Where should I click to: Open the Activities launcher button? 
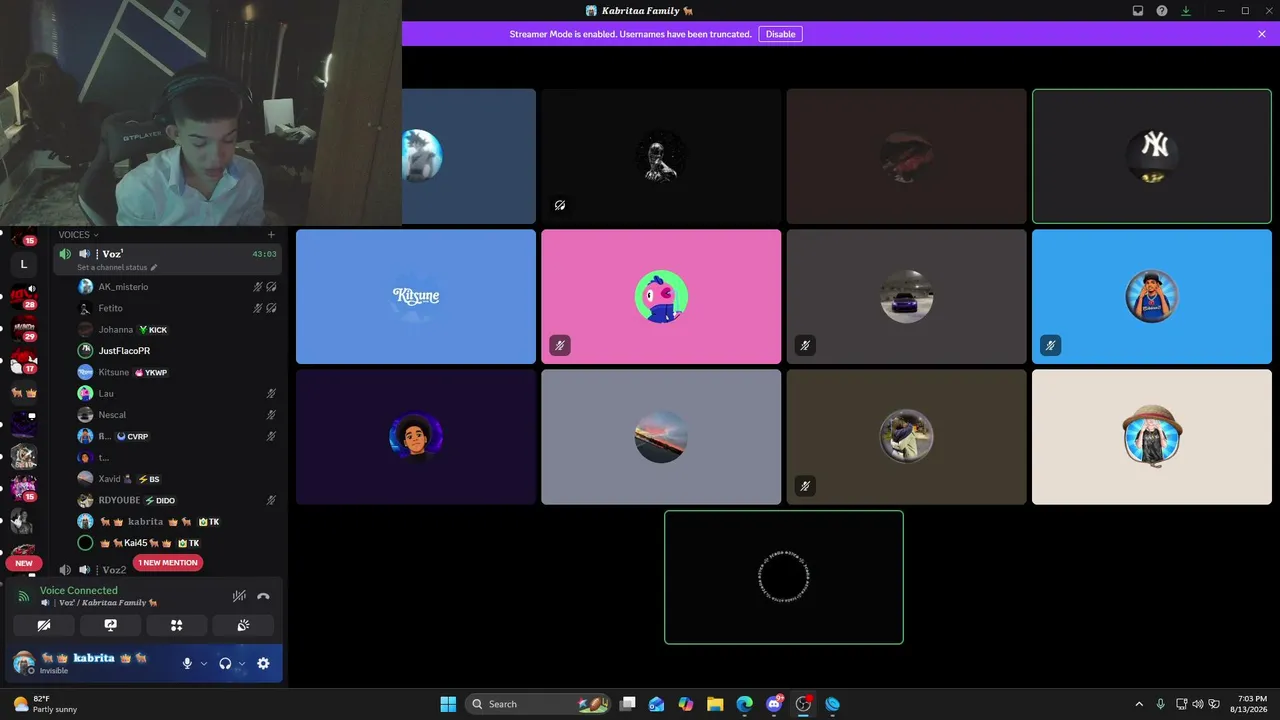click(x=177, y=625)
